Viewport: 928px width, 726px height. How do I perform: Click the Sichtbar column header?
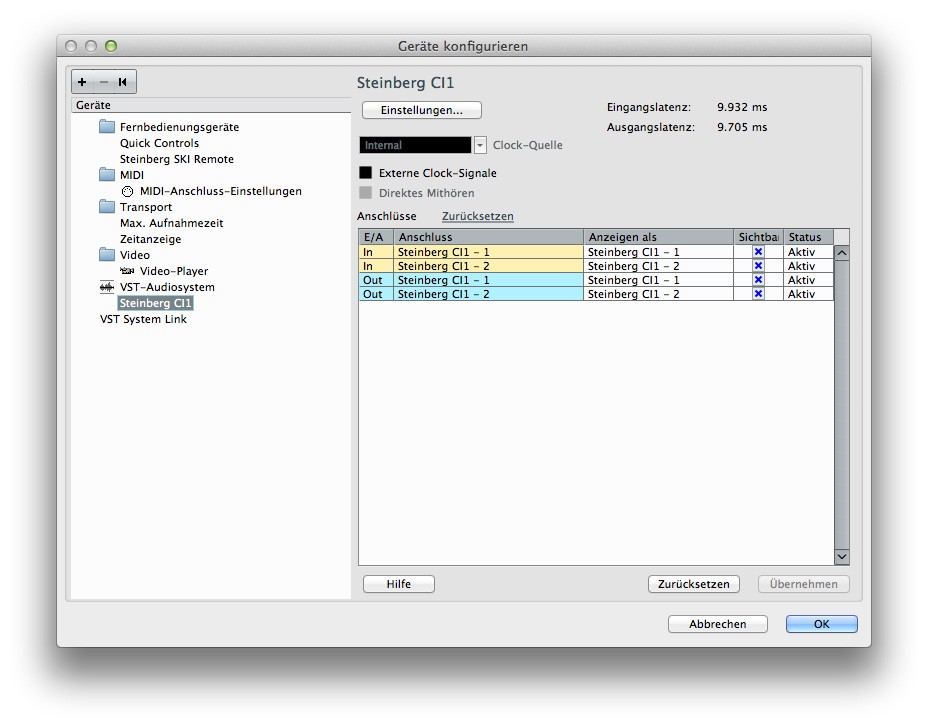click(758, 237)
